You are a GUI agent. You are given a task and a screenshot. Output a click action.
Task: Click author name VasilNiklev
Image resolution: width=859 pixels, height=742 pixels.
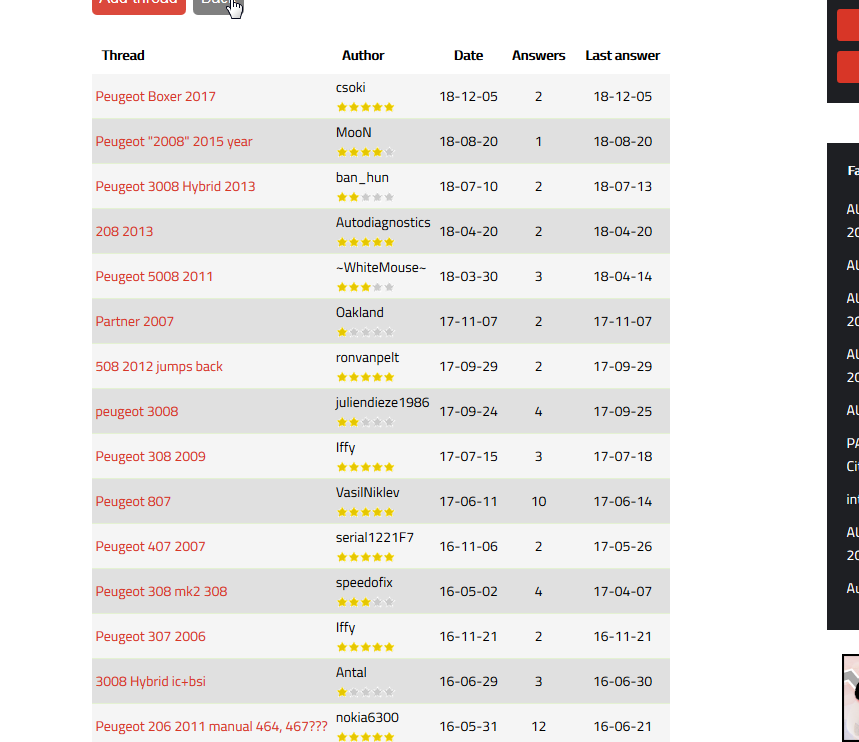pos(368,492)
